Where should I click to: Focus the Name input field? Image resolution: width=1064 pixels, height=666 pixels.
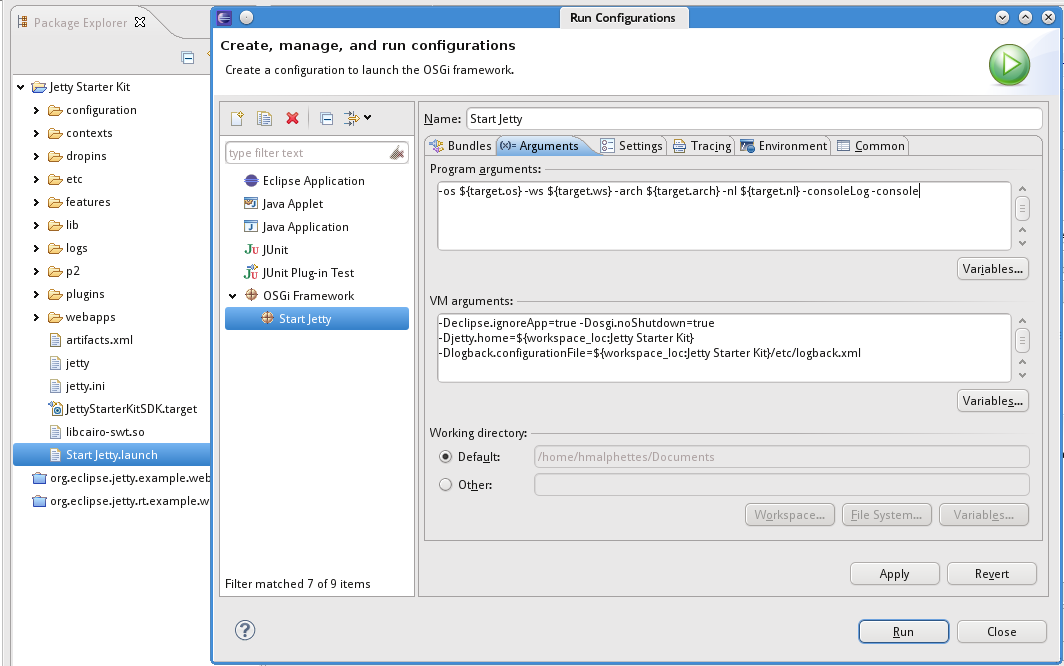[754, 119]
